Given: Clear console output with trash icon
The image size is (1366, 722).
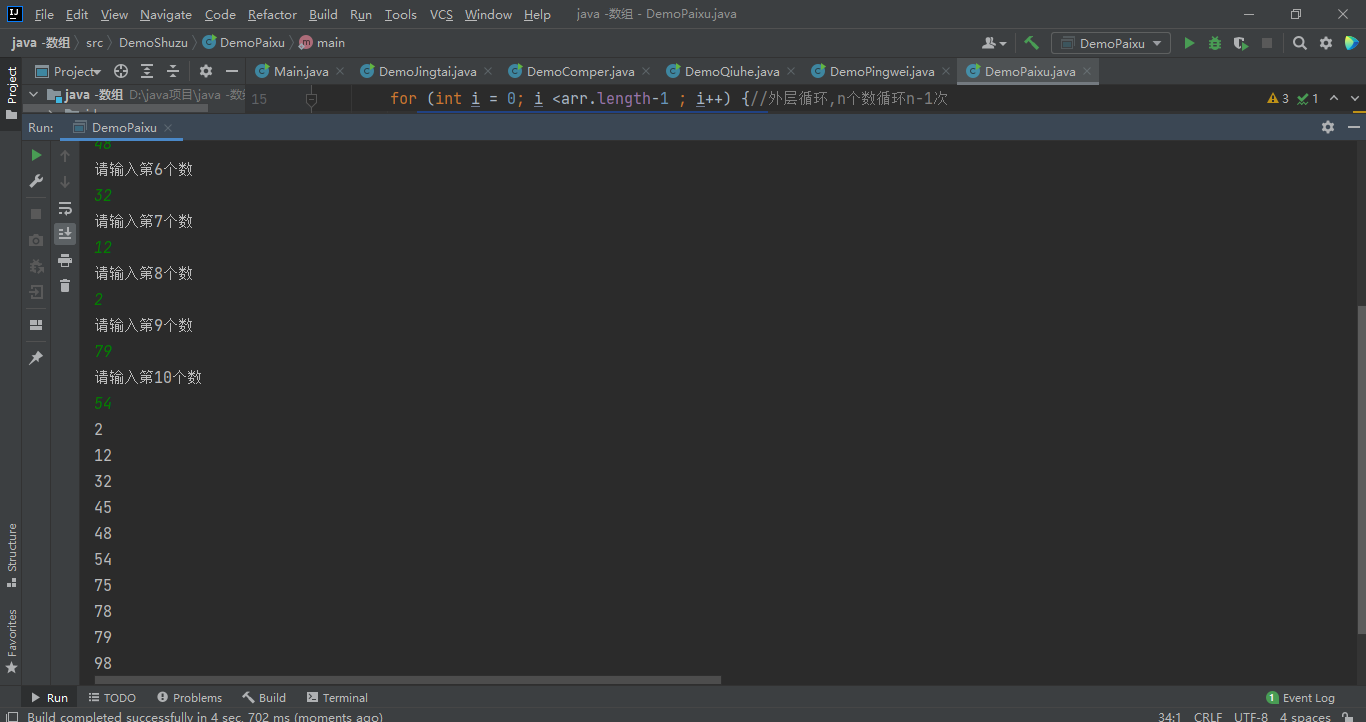Looking at the screenshot, I should (65, 286).
